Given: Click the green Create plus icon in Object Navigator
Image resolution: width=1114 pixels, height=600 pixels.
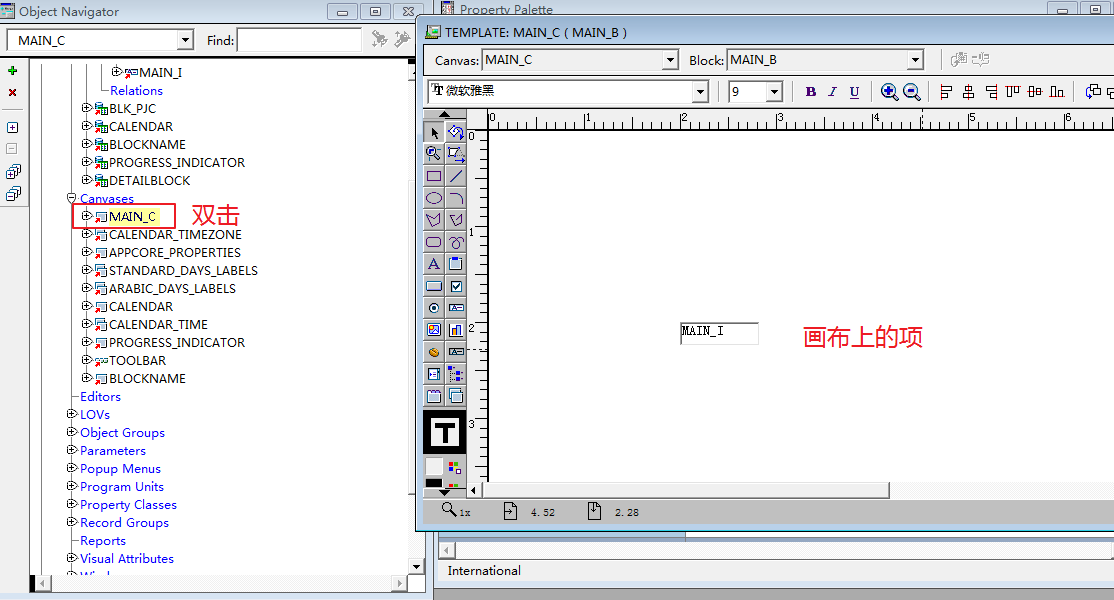Looking at the screenshot, I should tap(12, 70).
